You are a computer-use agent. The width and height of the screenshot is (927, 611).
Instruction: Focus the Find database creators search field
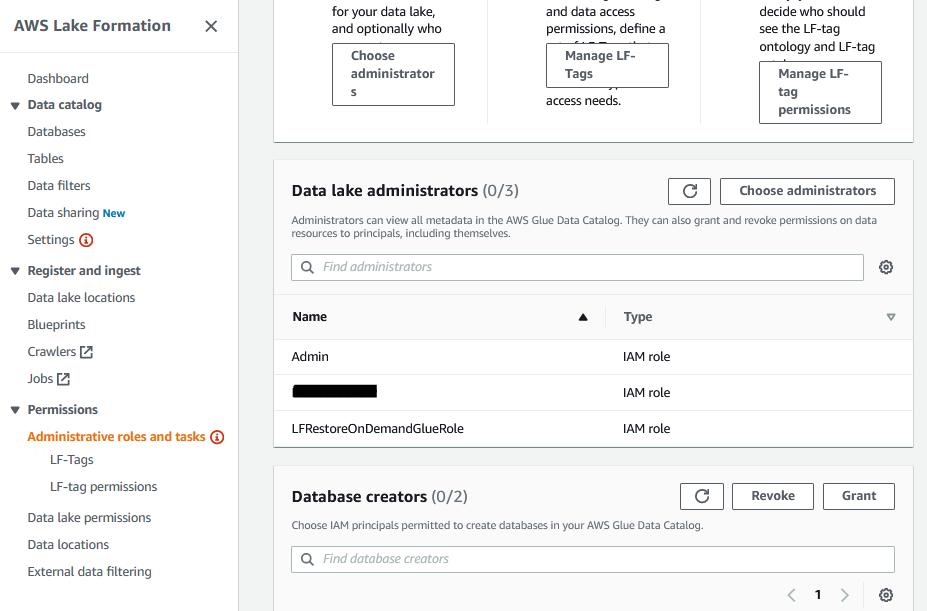coord(592,560)
